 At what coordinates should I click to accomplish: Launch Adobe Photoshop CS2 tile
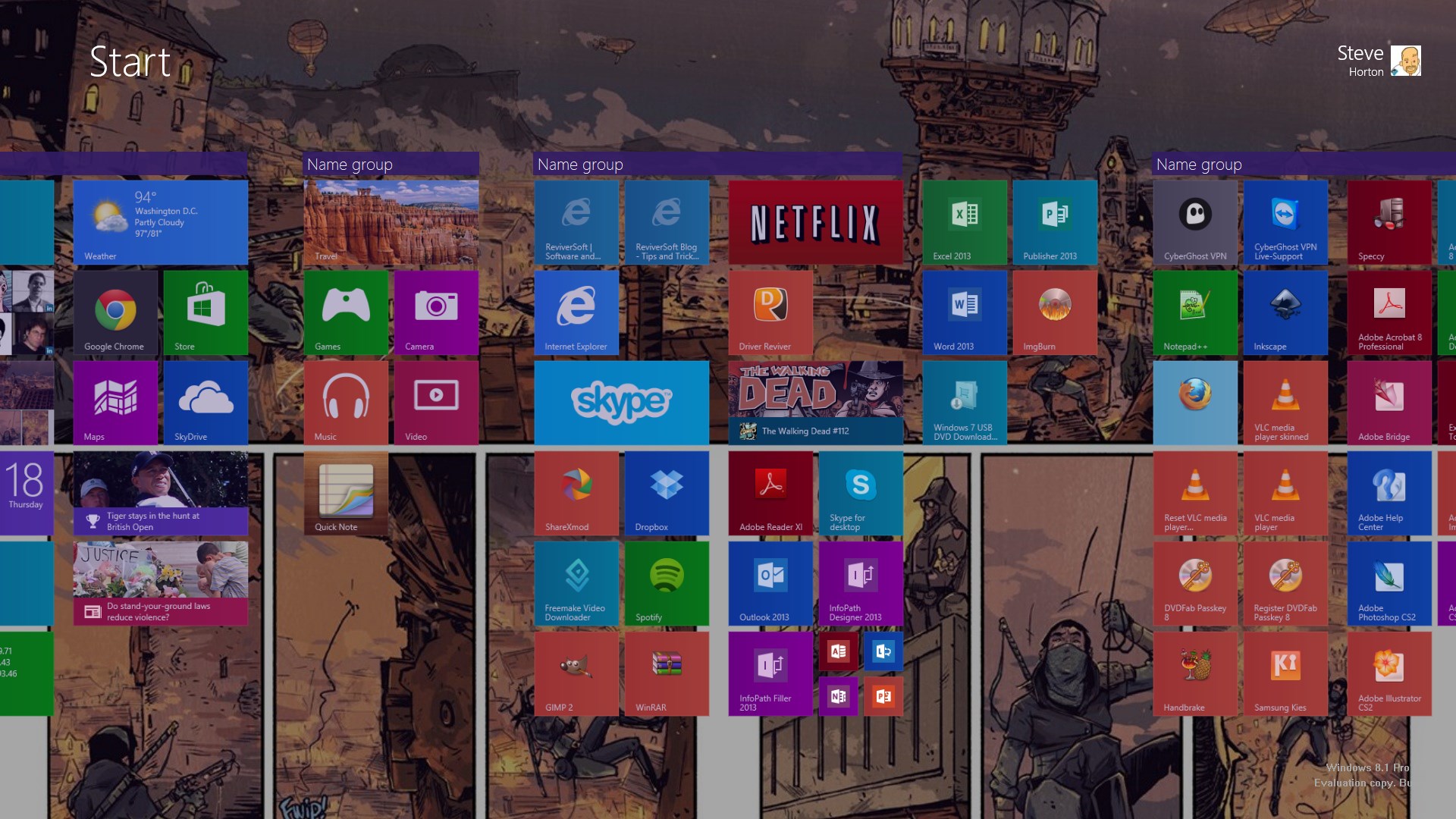click(x=1389, y=583)
